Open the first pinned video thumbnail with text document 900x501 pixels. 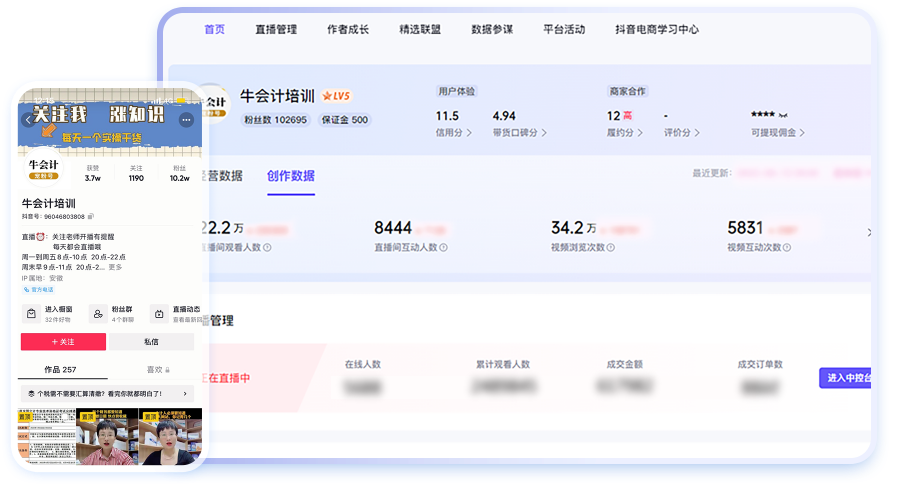pos(47,436)
